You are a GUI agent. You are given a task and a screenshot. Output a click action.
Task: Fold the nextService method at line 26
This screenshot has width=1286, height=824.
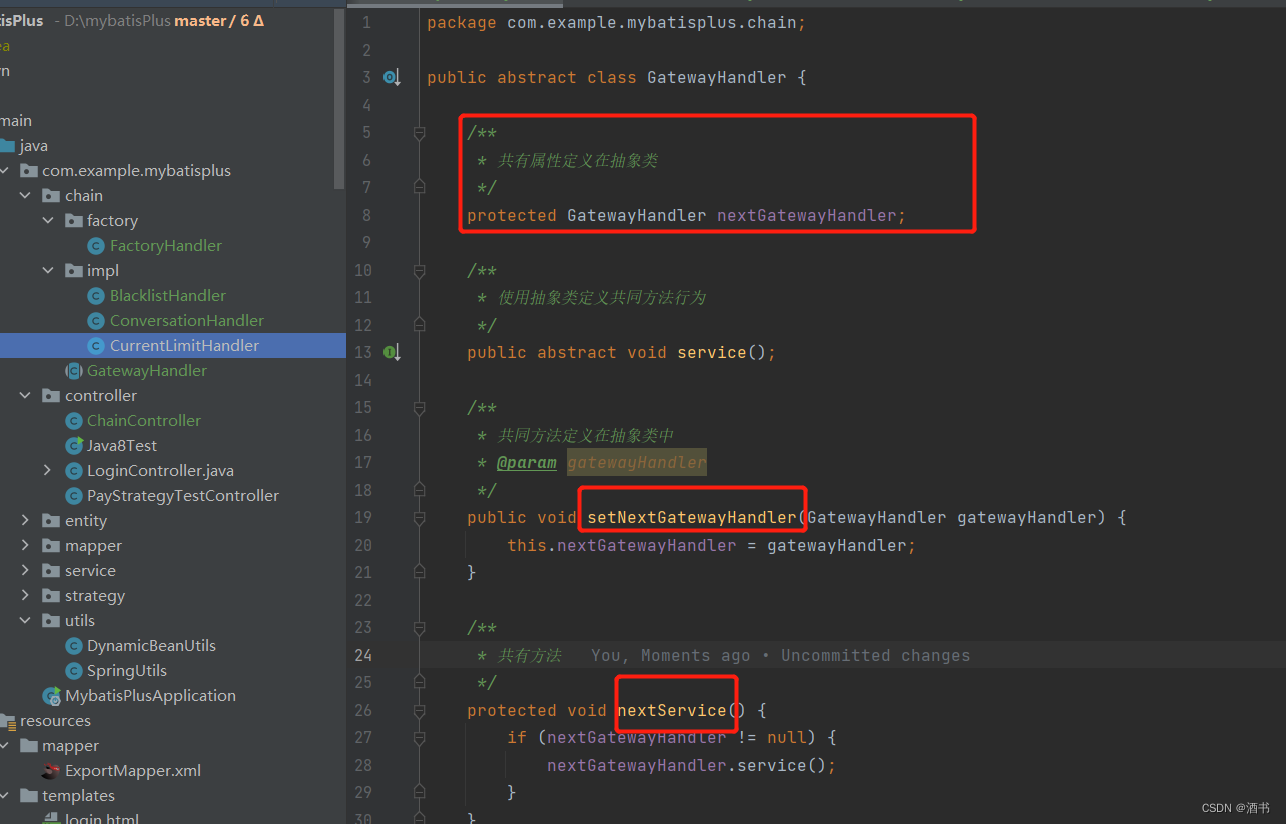[420, 710]
